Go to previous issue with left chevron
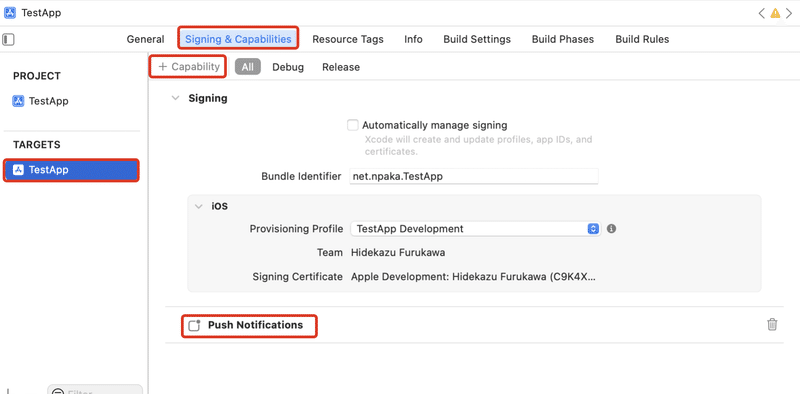This screenshot has height=394, width=800. [761, 13]
